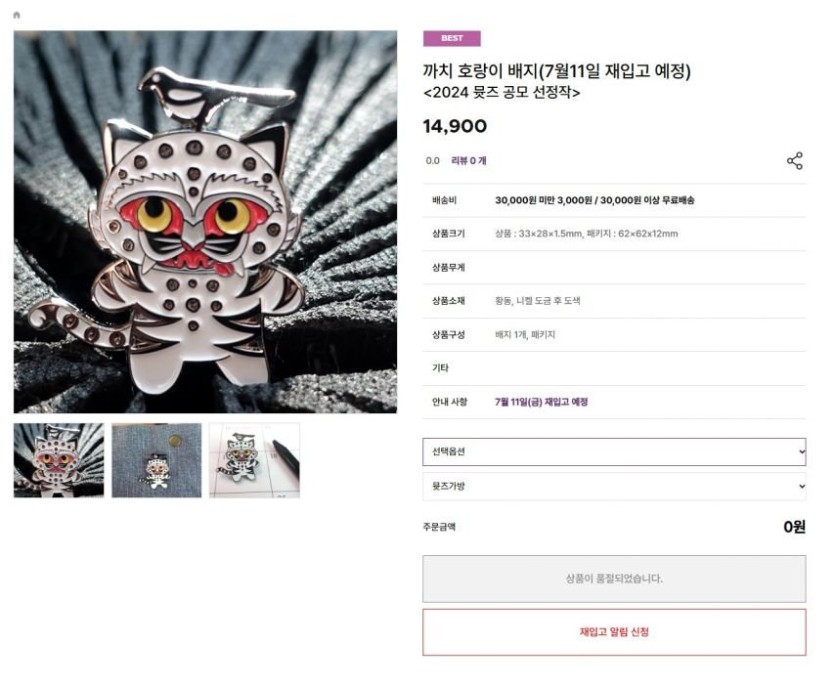Select the thumbnail with the pen
Screen dimensions: 835x686
(x=255, y=461)
